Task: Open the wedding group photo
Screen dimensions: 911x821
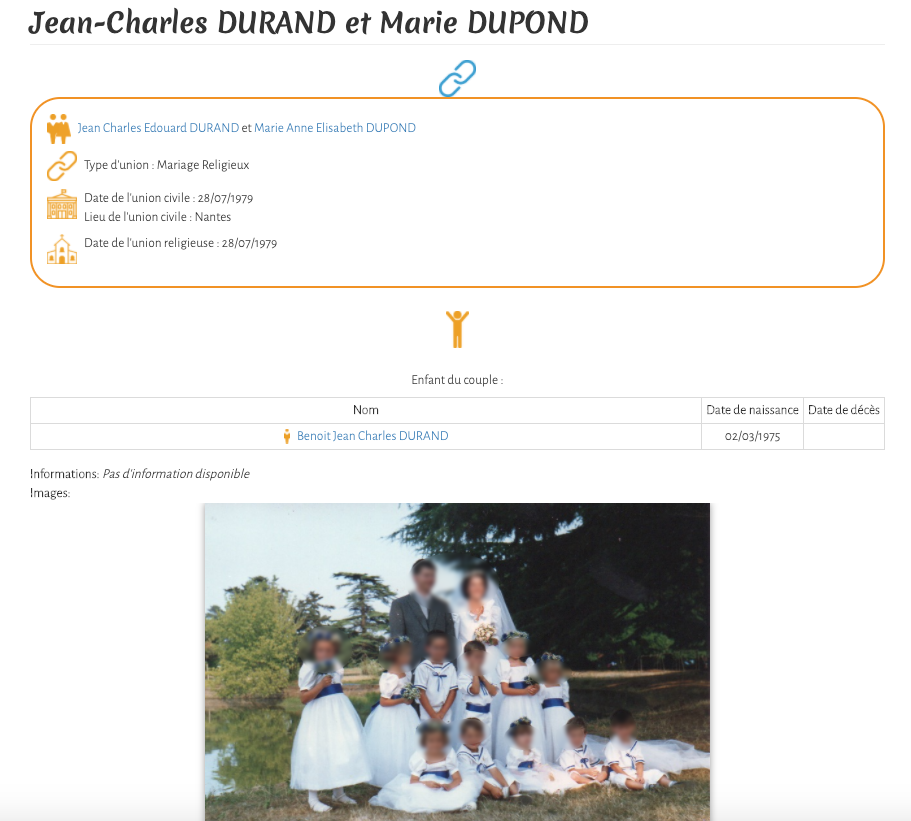Action: (x=457, y=660)
